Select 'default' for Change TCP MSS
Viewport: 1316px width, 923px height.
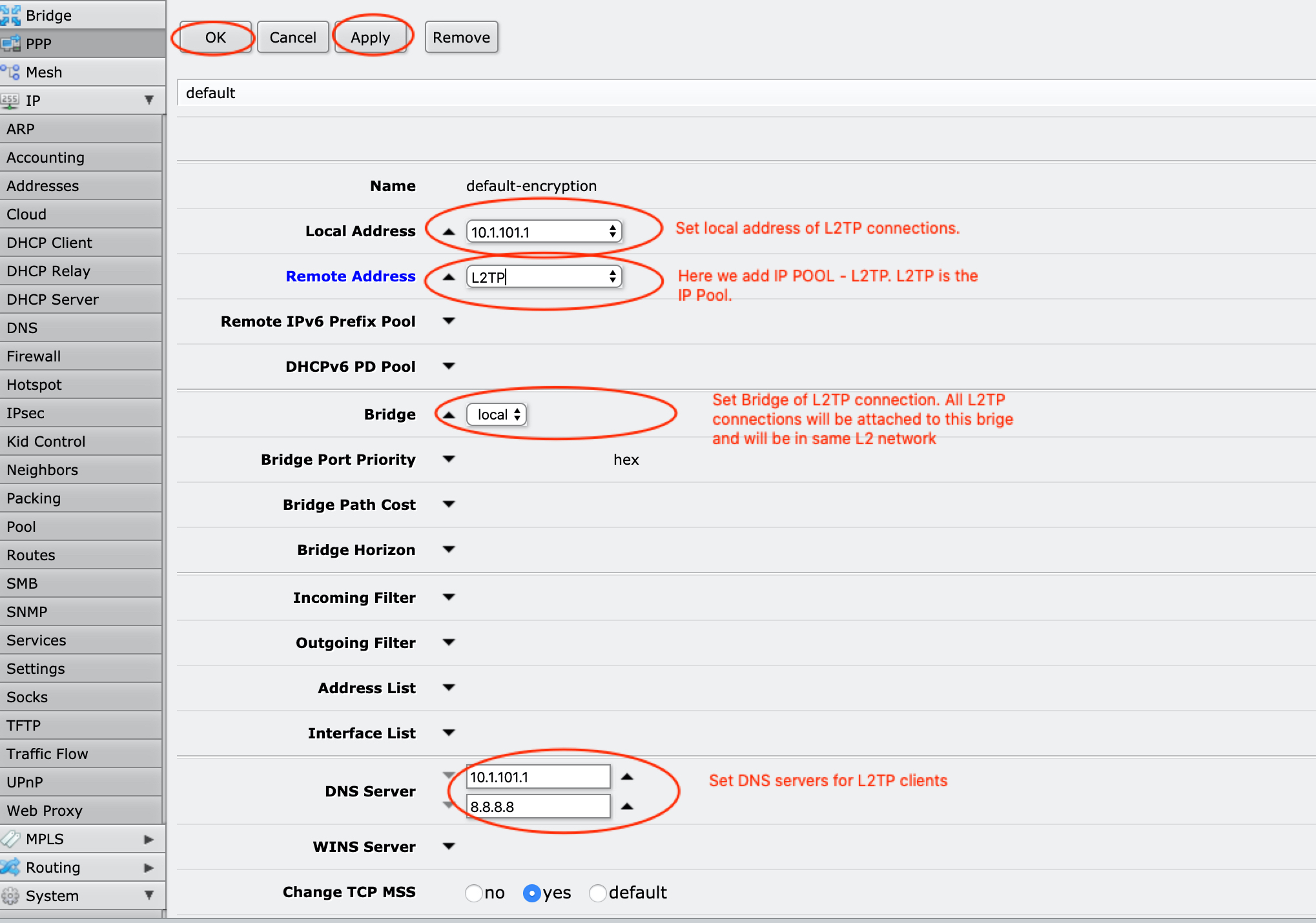click(x=598, y=893)
